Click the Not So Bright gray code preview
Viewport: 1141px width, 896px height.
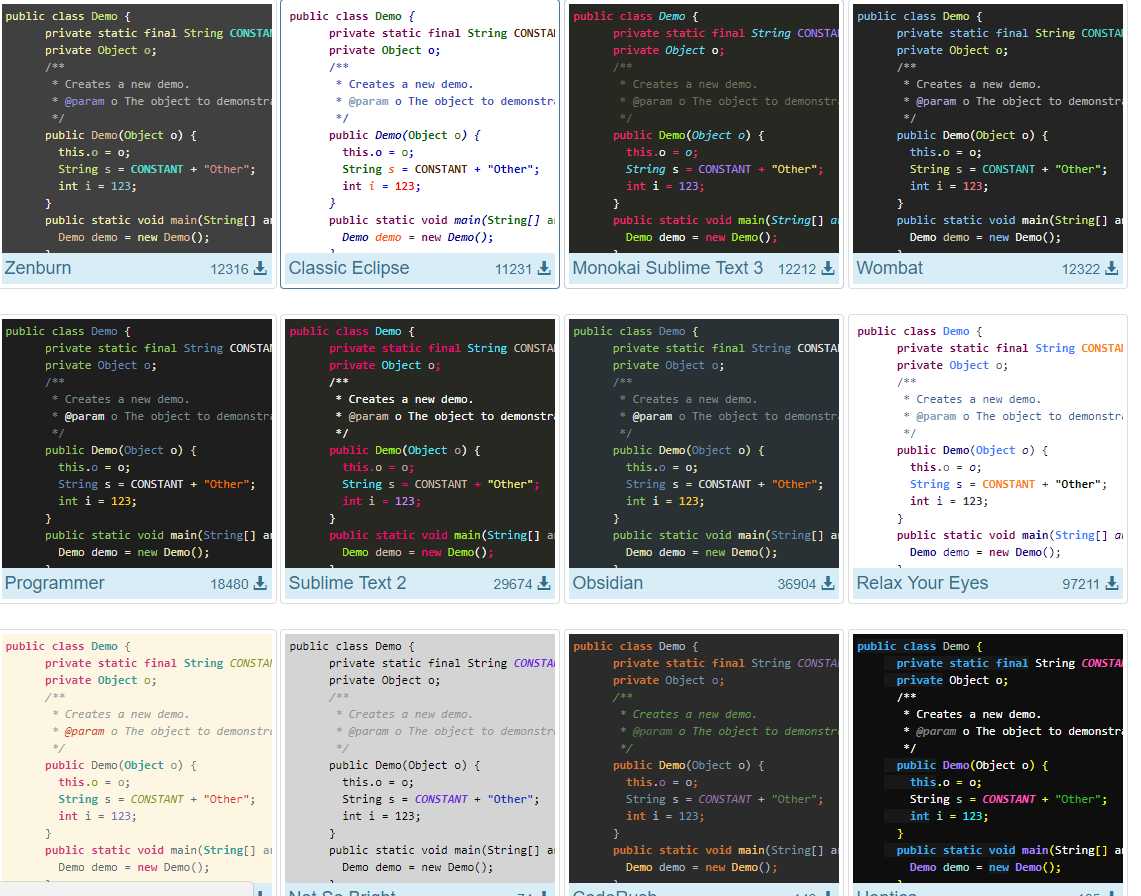(x=420, y=758)
